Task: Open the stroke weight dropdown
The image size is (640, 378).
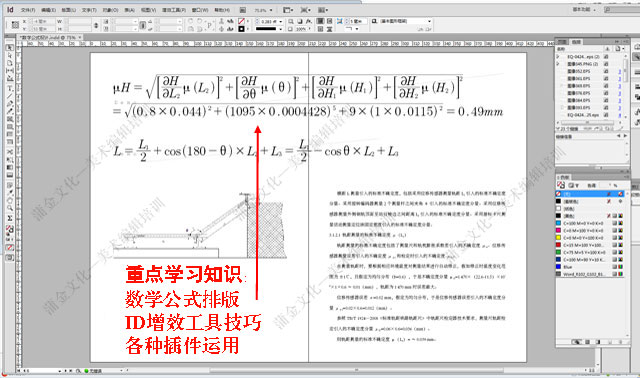Action: (281, 21)
